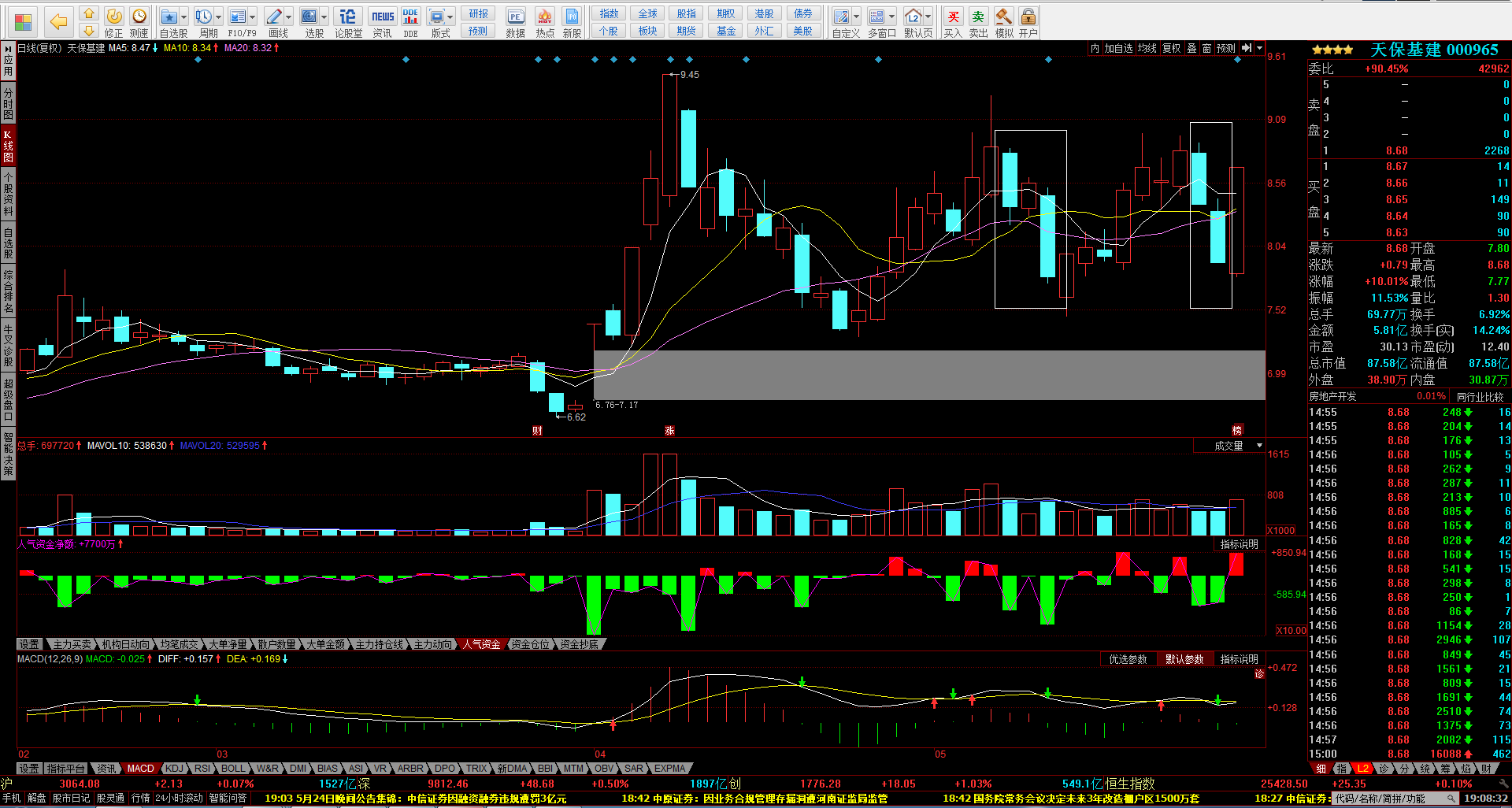The width and height of the screenshot is (1512, 808).
Task: Open the 模拟 gavel icon
Action: [x=1003, y=21]
